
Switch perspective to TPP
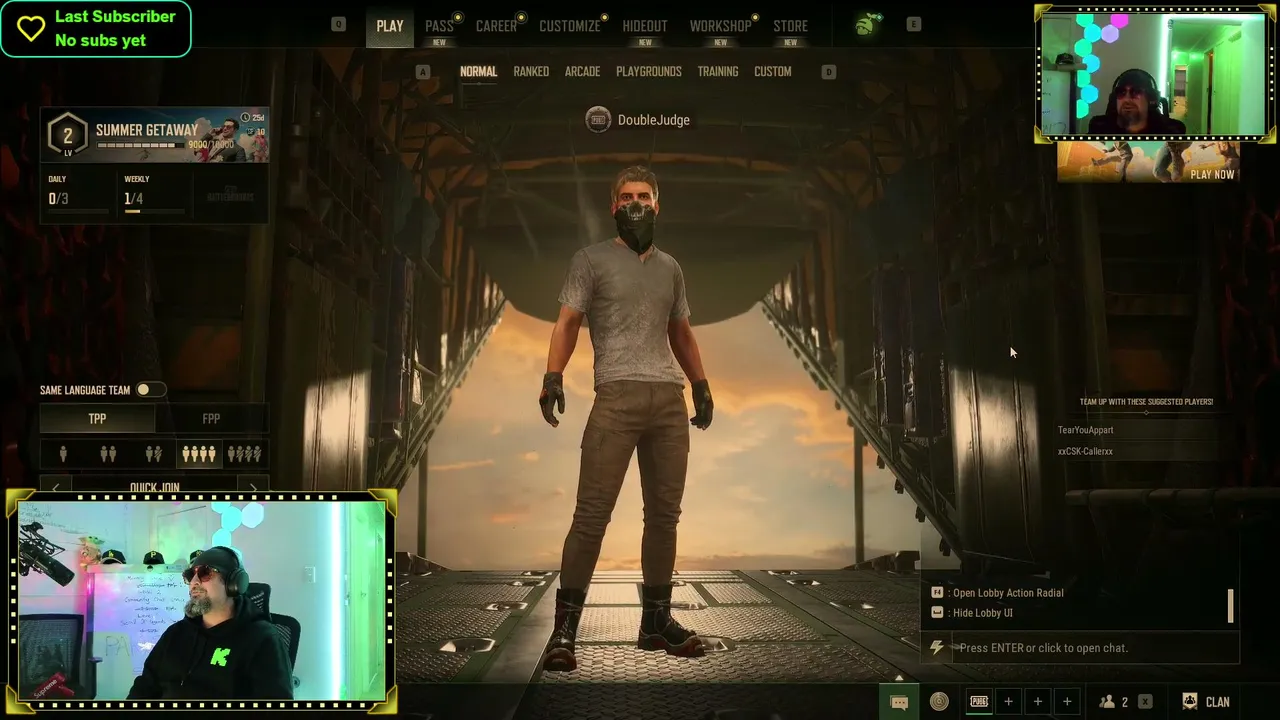(97, 419)
